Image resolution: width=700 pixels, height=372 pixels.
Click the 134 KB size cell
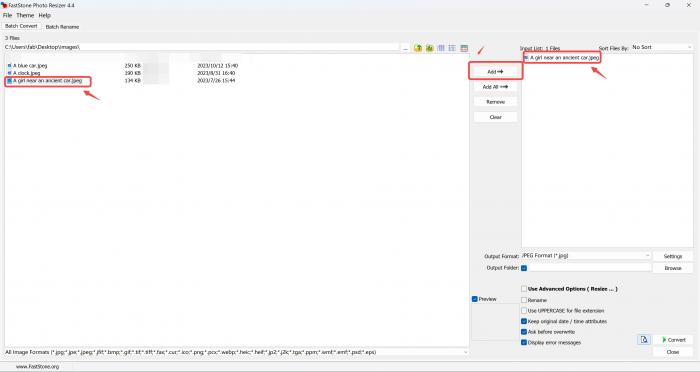click(x=133, y=81)
